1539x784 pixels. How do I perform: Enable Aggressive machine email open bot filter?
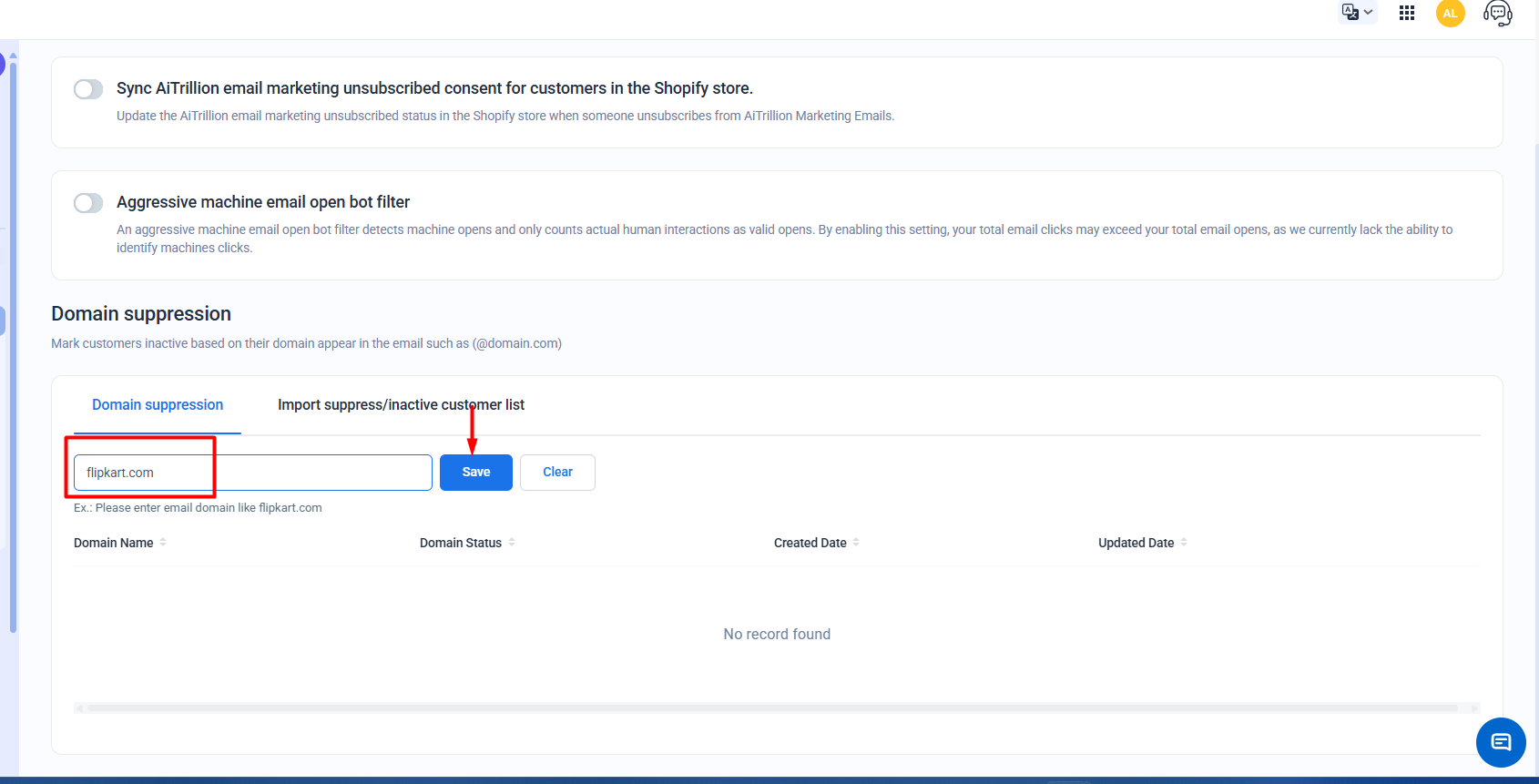pyautogui.click(x=88, y=203)
